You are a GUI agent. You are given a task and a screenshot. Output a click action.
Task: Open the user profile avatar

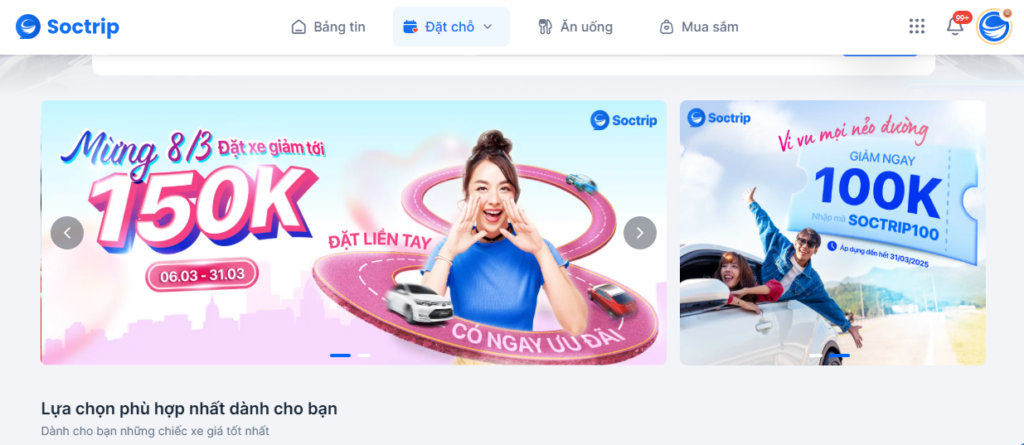tap(994, 27)
